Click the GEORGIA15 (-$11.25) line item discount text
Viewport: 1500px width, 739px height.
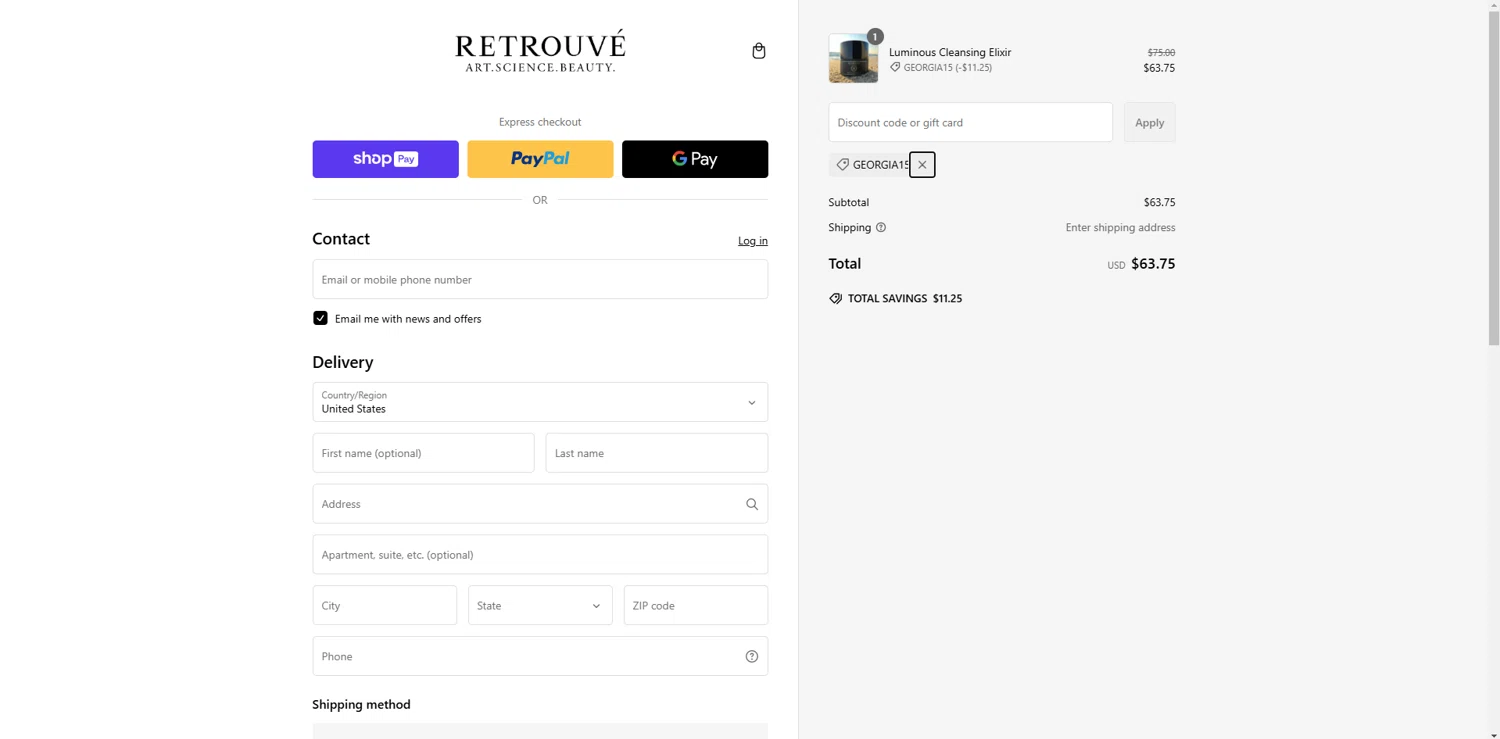(948, 68)
